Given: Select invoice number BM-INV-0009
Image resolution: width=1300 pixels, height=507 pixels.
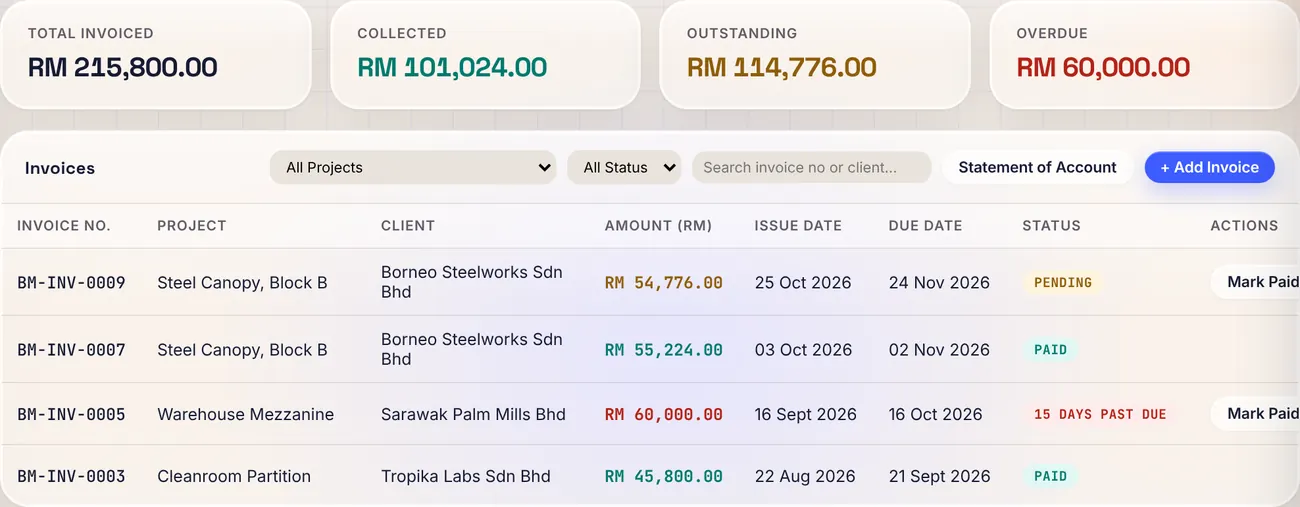Looking at the screenshot, I should (x=71, y=283).
